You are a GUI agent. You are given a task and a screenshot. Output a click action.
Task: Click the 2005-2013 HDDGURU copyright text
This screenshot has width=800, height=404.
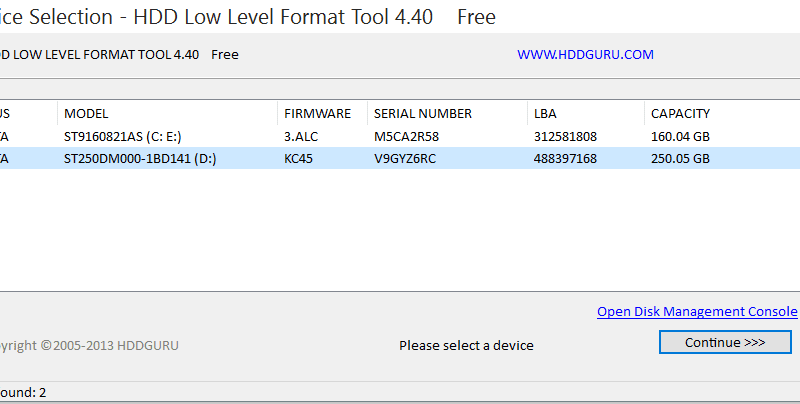(89, 345)
